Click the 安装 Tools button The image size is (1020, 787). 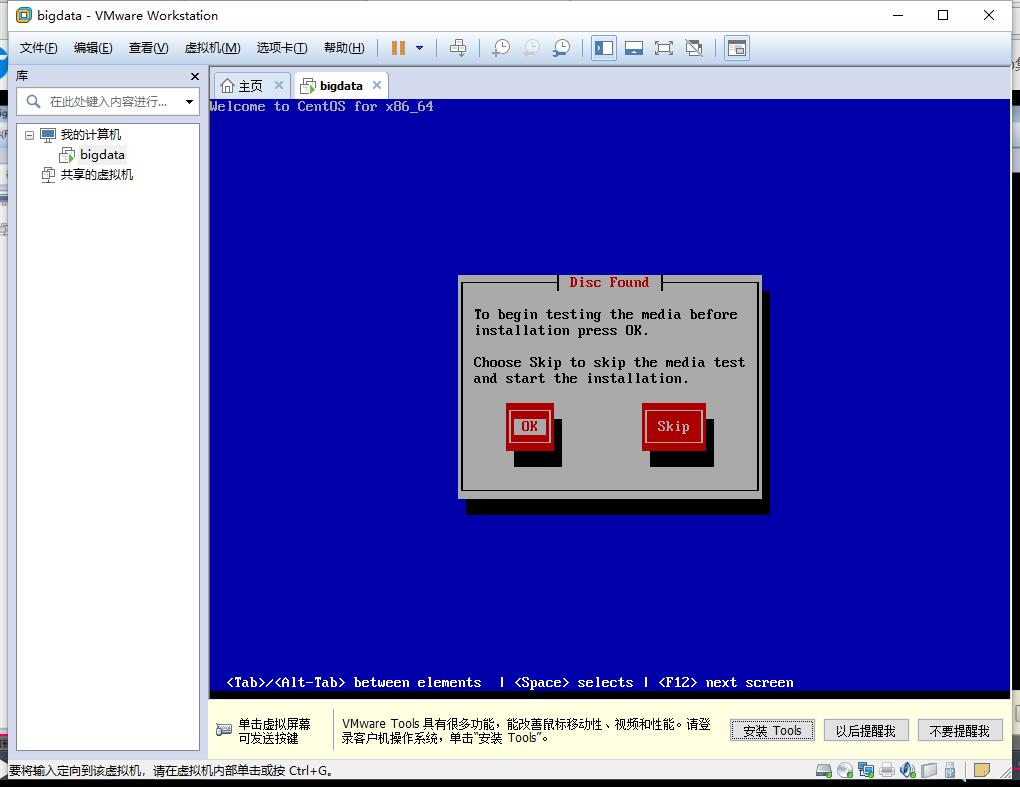(x=772, y=730)
